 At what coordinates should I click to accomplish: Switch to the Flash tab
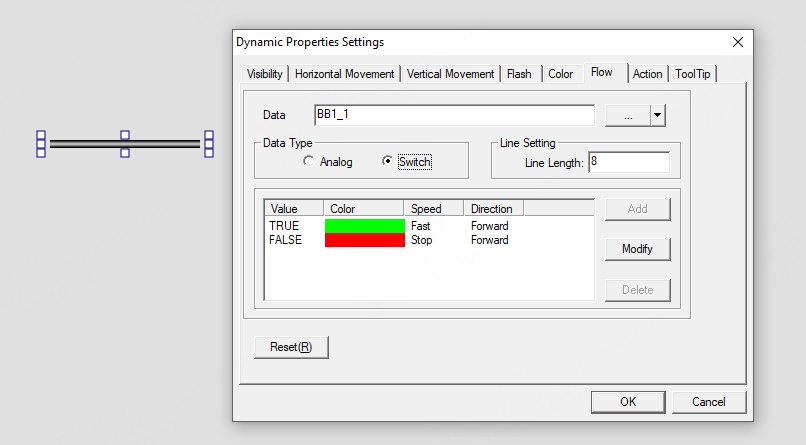click(519, 74)
